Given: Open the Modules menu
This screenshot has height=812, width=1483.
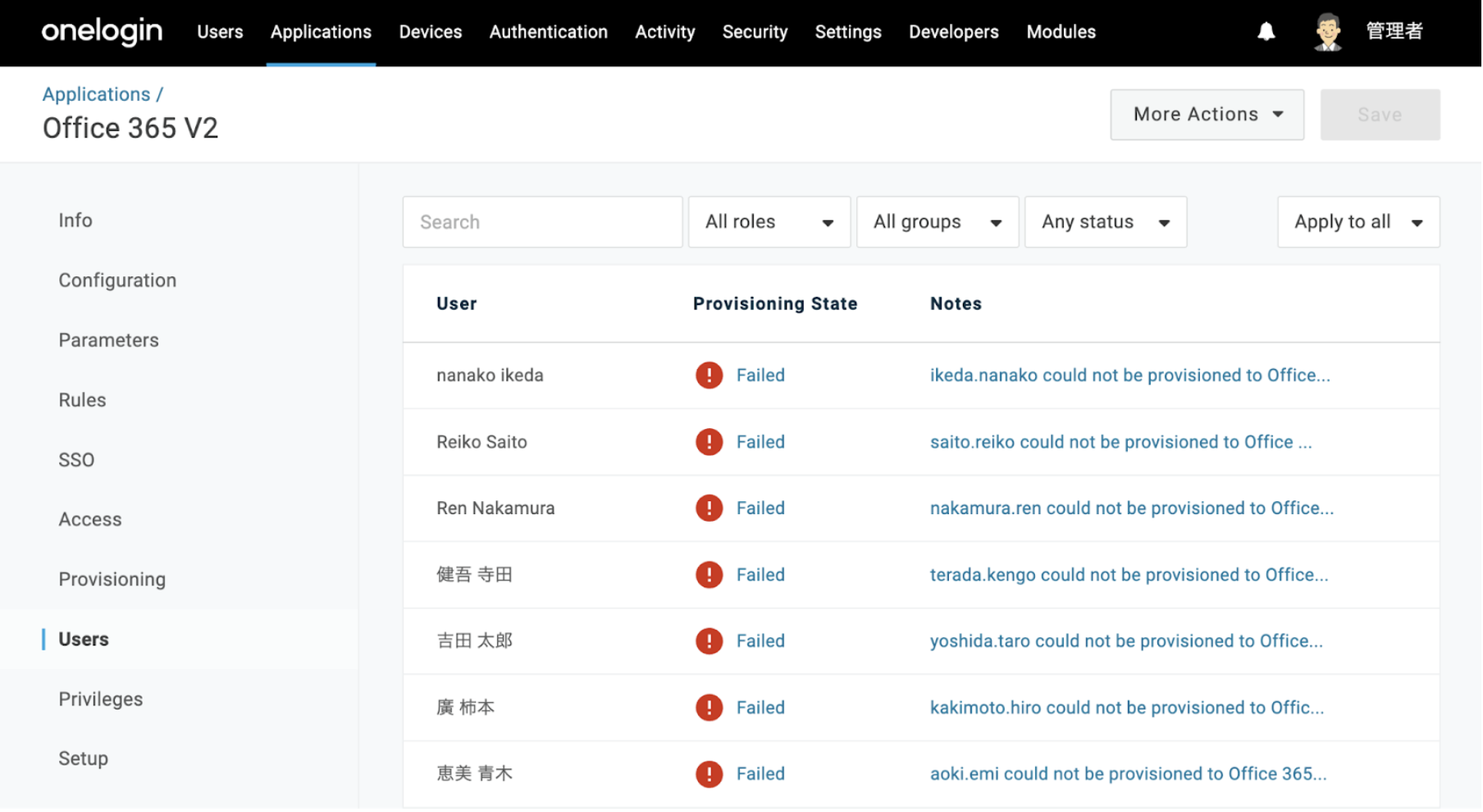Looking at the screenshot, I should pyautogui.click(x=1062, y=32).
